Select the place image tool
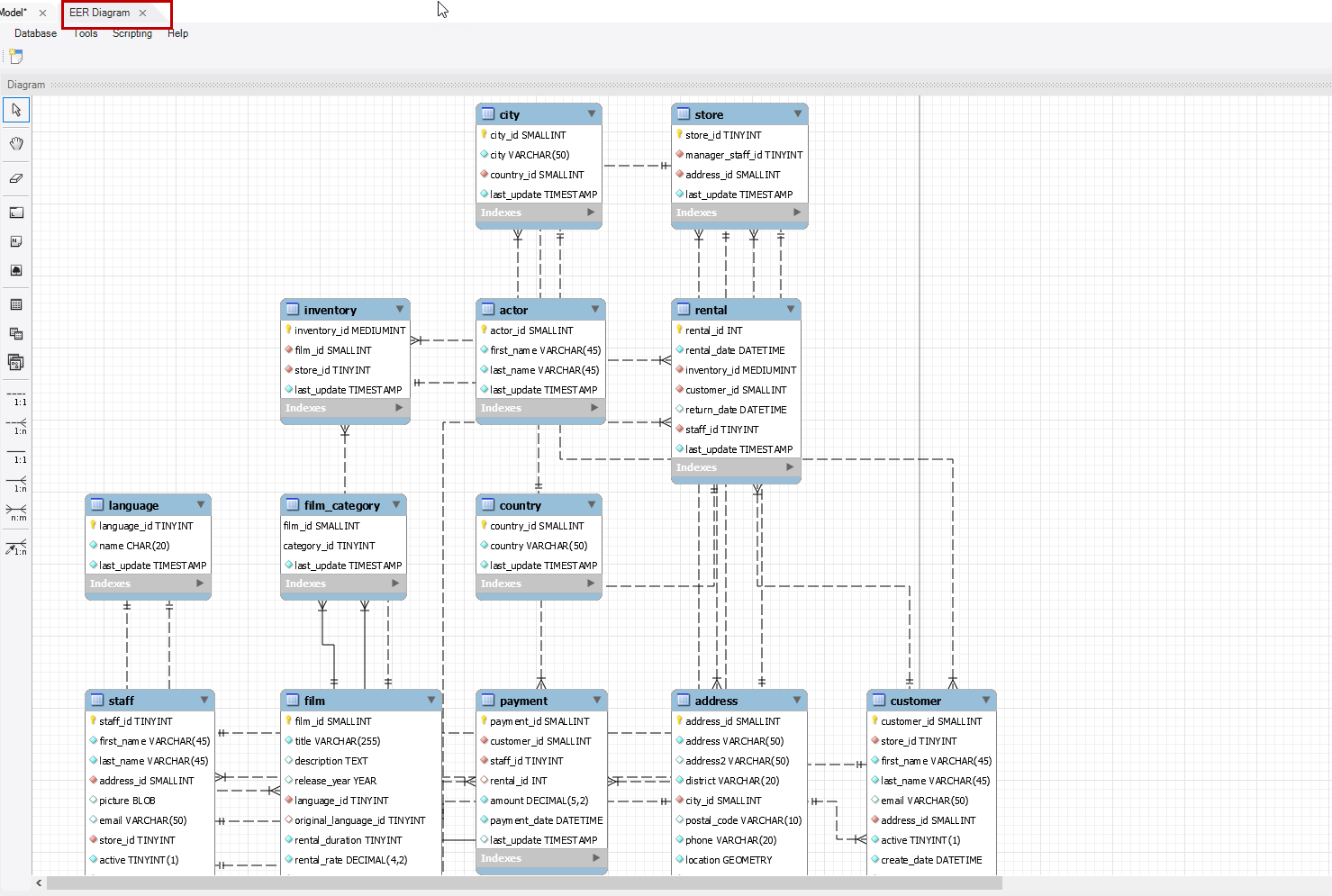The height and width of the screenshot is (896, 1332). 16,270
